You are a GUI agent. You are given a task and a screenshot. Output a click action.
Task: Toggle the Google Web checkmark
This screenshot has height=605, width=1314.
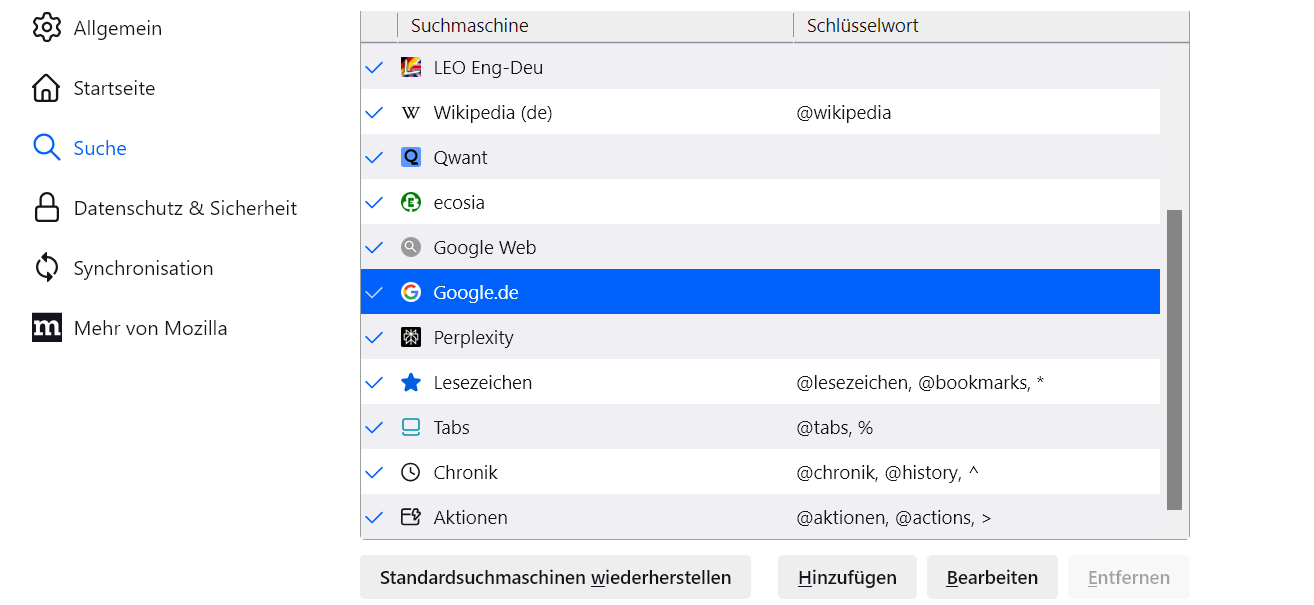coord(375,248)
